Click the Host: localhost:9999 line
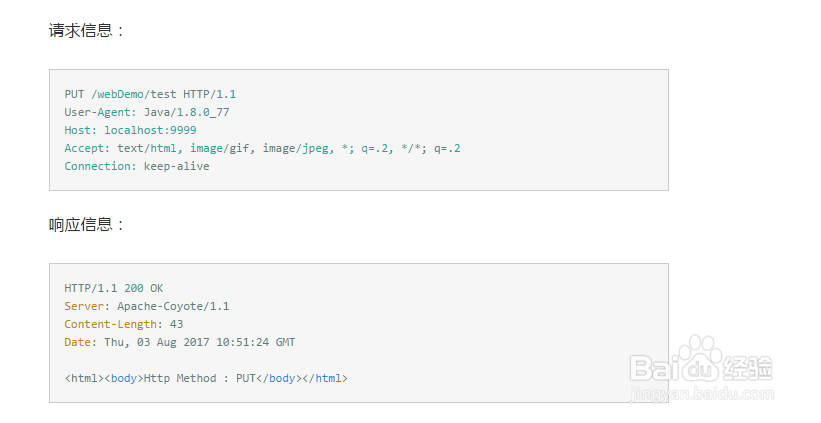821x423 pixels. pos(130,130)
